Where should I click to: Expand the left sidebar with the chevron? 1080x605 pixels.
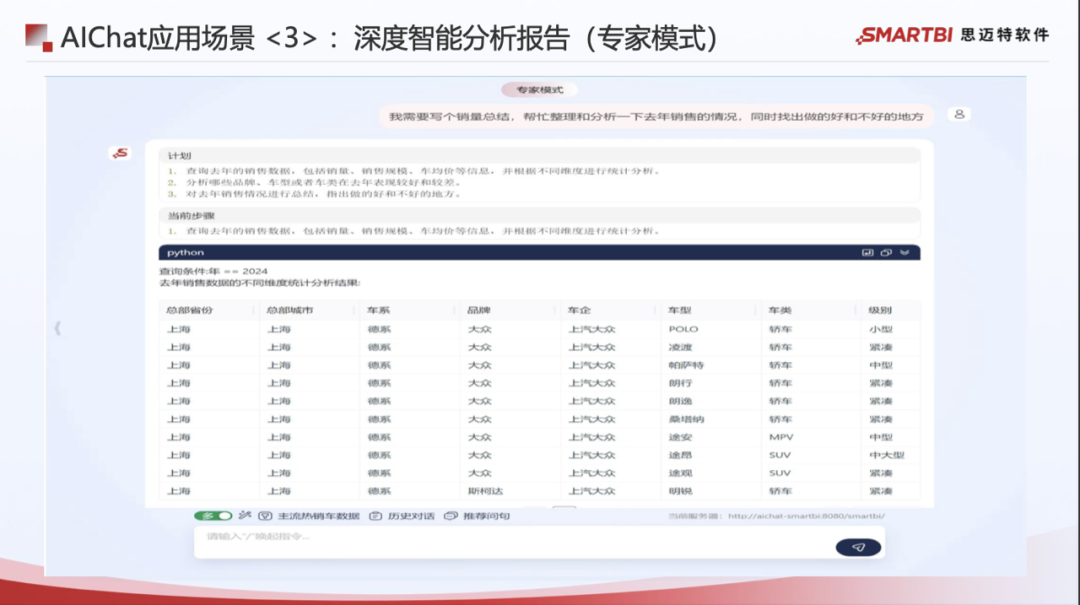click(x=57, y=329)
